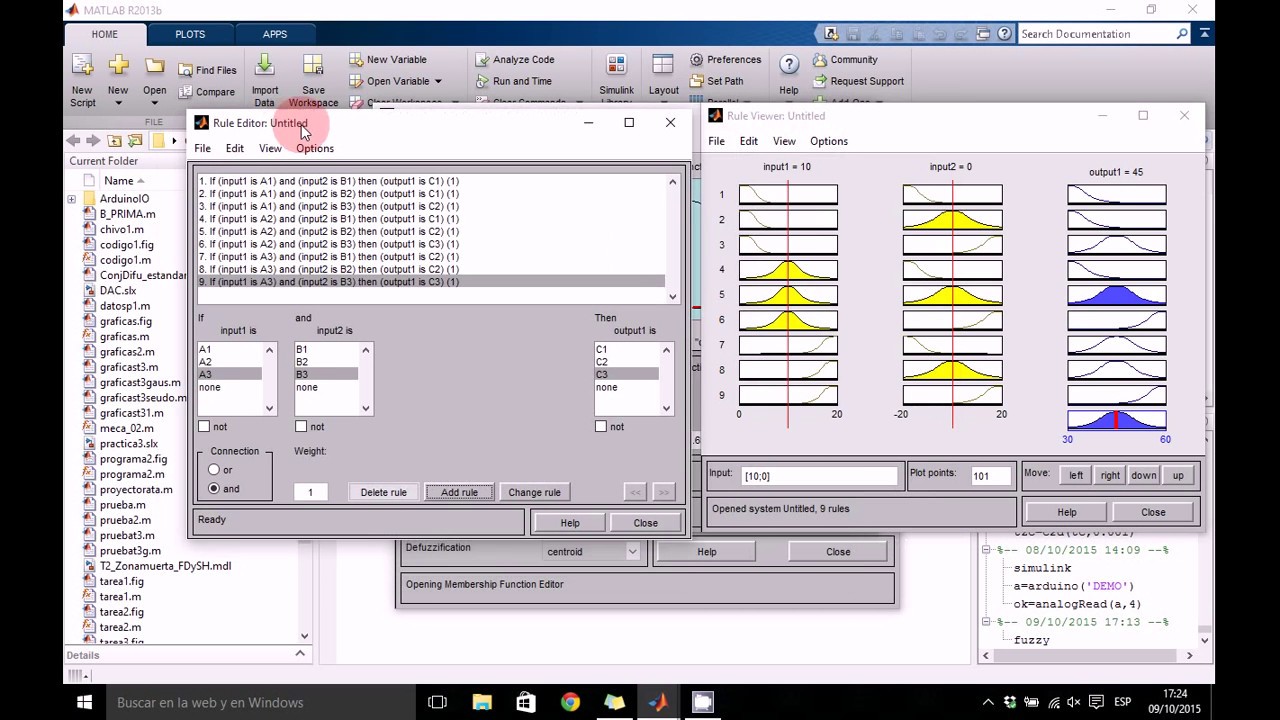The height and width of the screenshot is (720, 1280).
Task: Click the Rule Viewer Input field
Action: (818, 476)
